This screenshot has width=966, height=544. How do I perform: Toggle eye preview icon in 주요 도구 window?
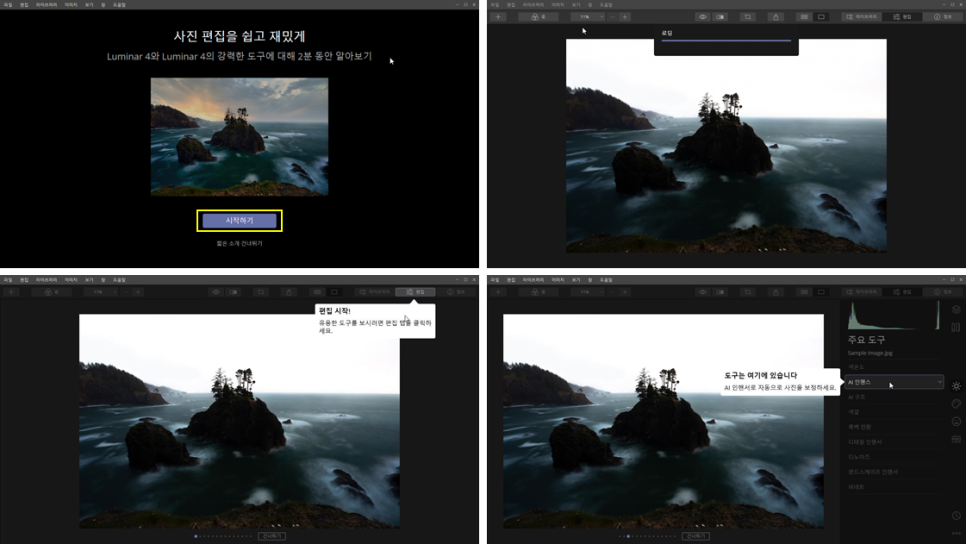[x=702, y=292]
